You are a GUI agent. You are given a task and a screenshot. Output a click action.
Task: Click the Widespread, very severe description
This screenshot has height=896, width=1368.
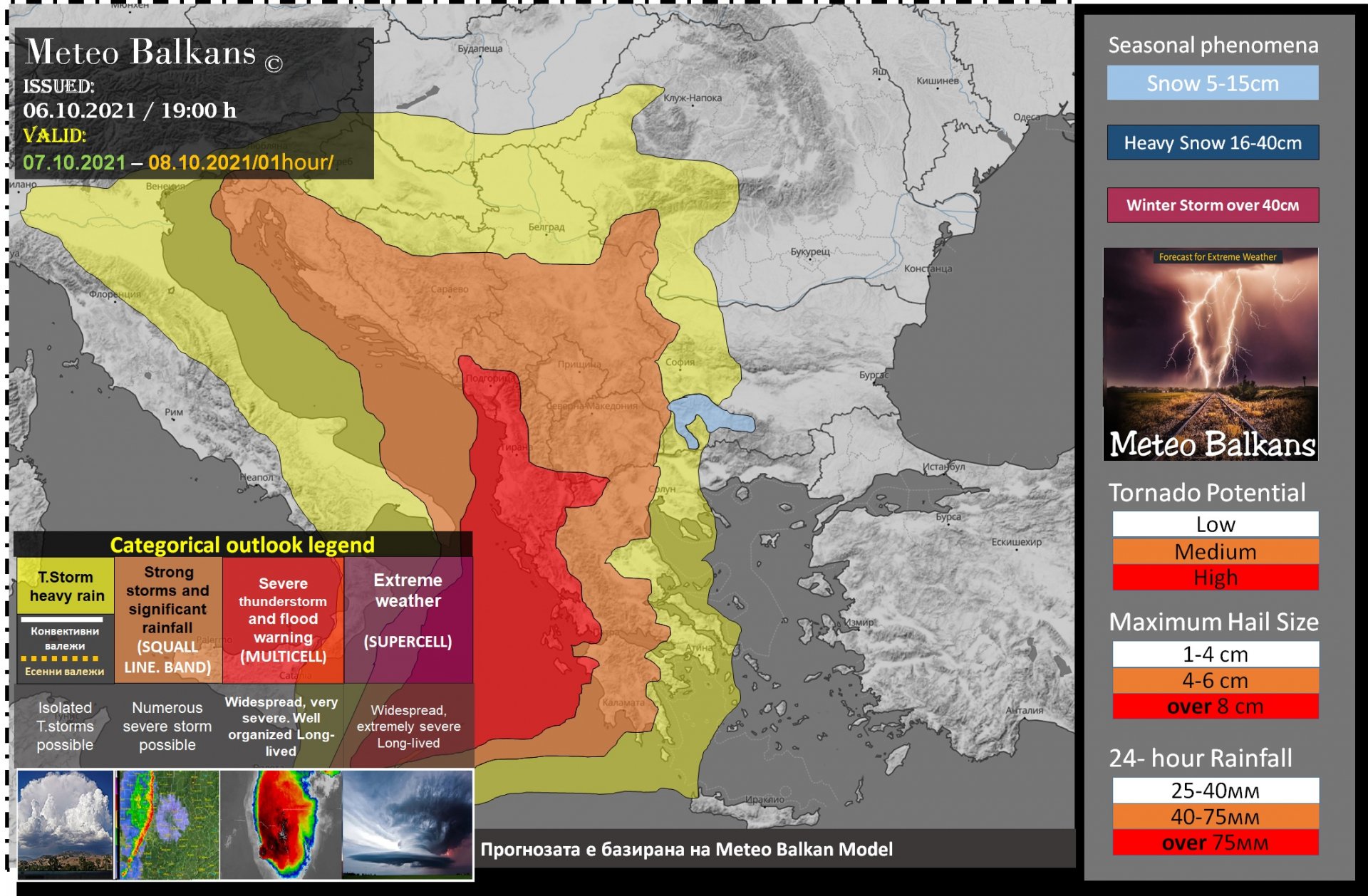point(281,726)
